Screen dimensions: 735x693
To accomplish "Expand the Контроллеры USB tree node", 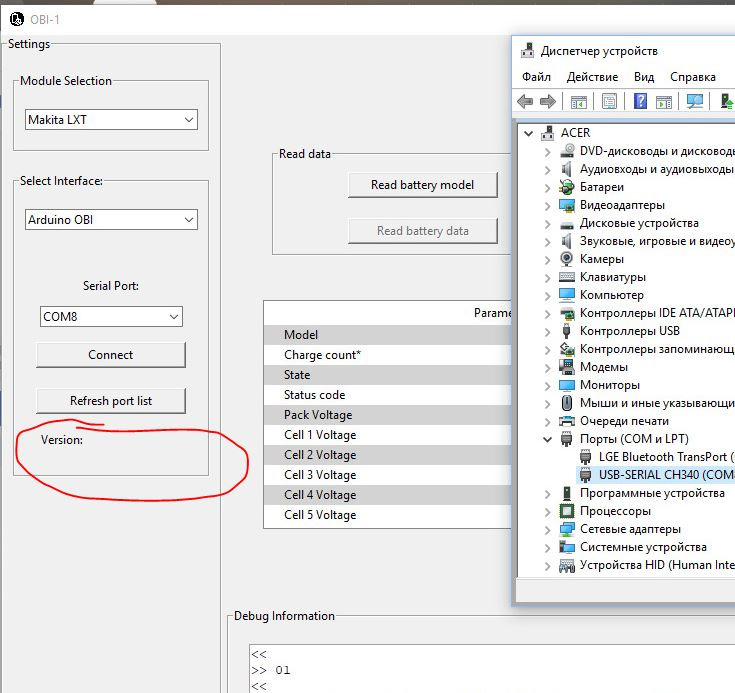I will (x=547, y=331).
